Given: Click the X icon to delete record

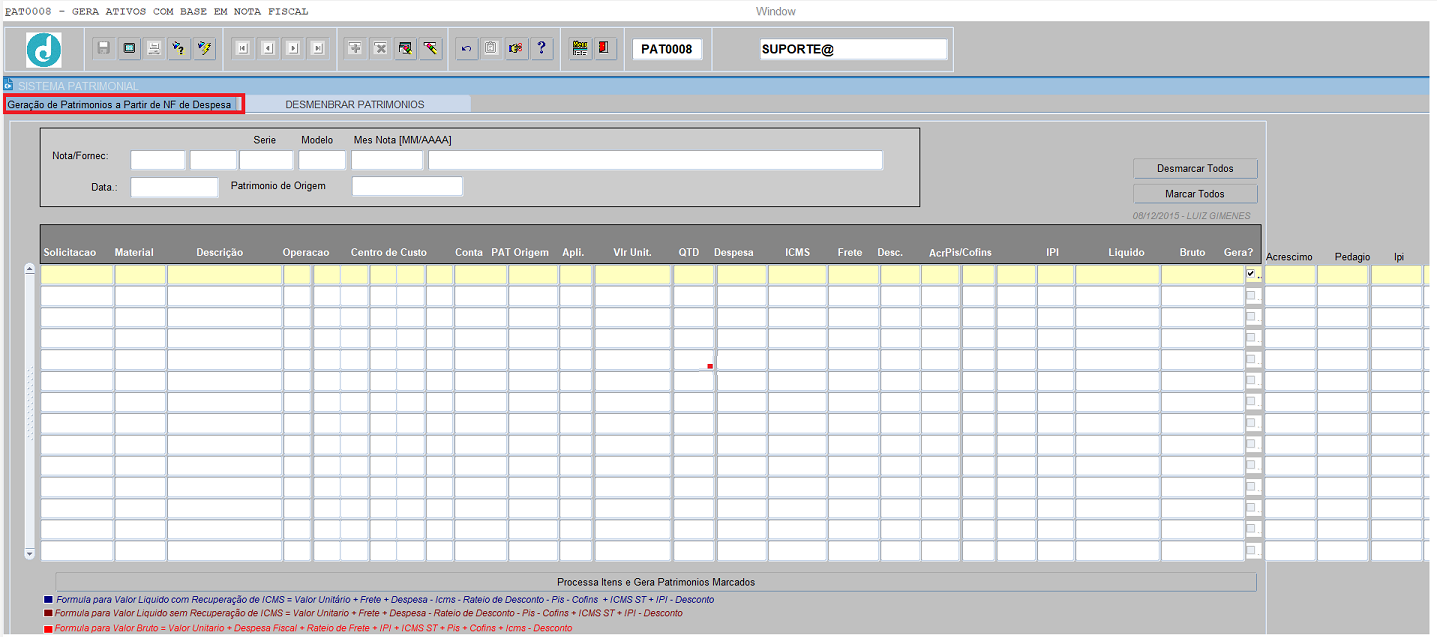Looking at the screenshot, I should 380,48.
